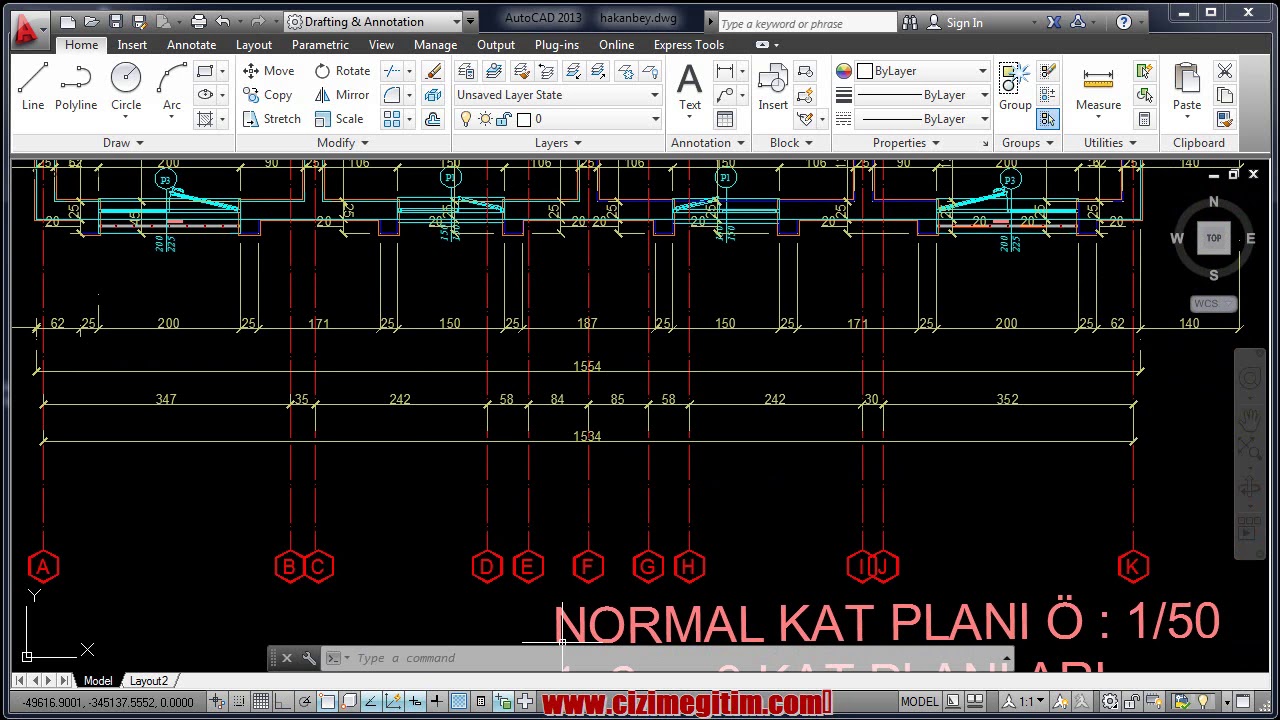Activate the Copy command

267,95
